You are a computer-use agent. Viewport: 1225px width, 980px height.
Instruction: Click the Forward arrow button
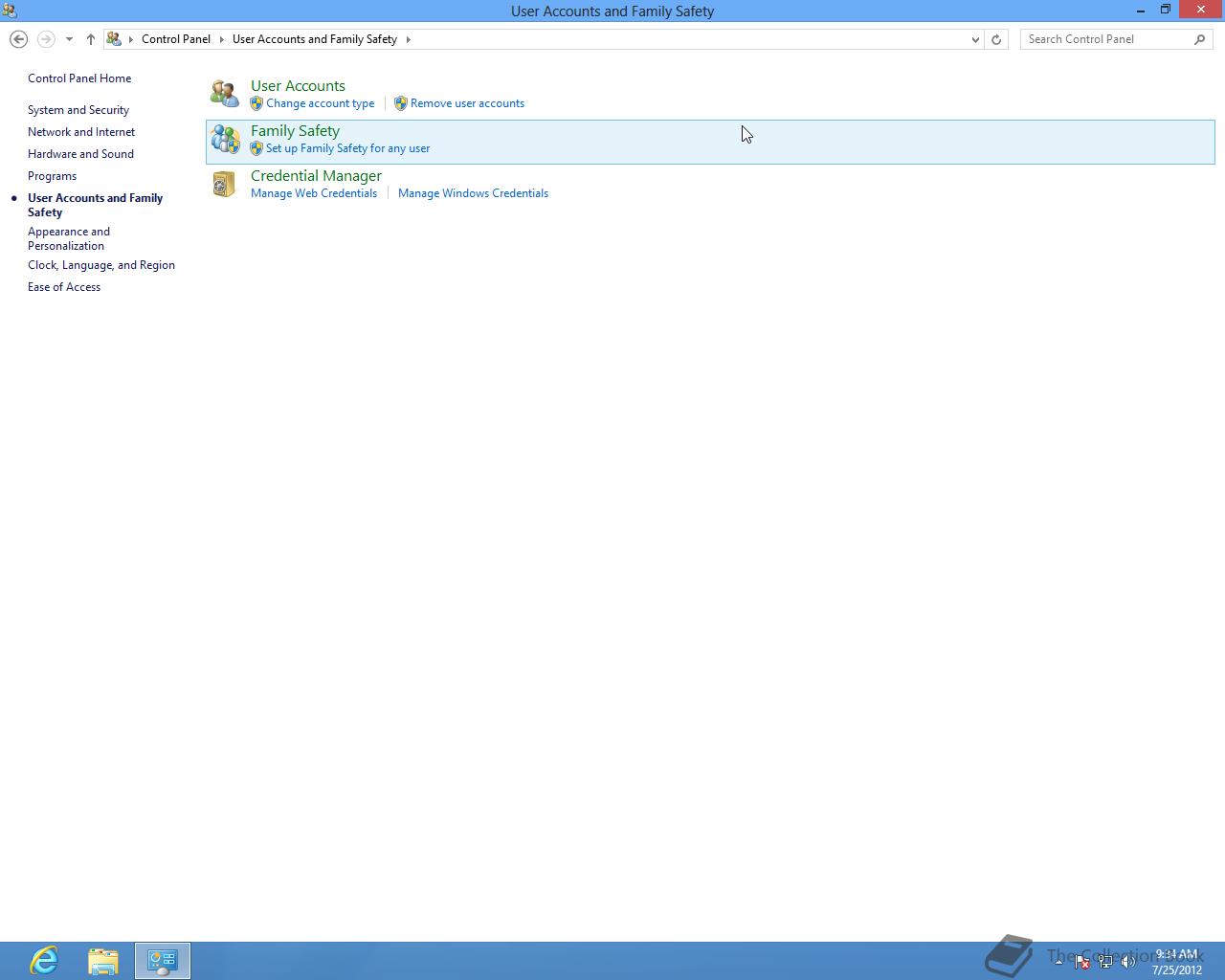[x=46, y=39]
